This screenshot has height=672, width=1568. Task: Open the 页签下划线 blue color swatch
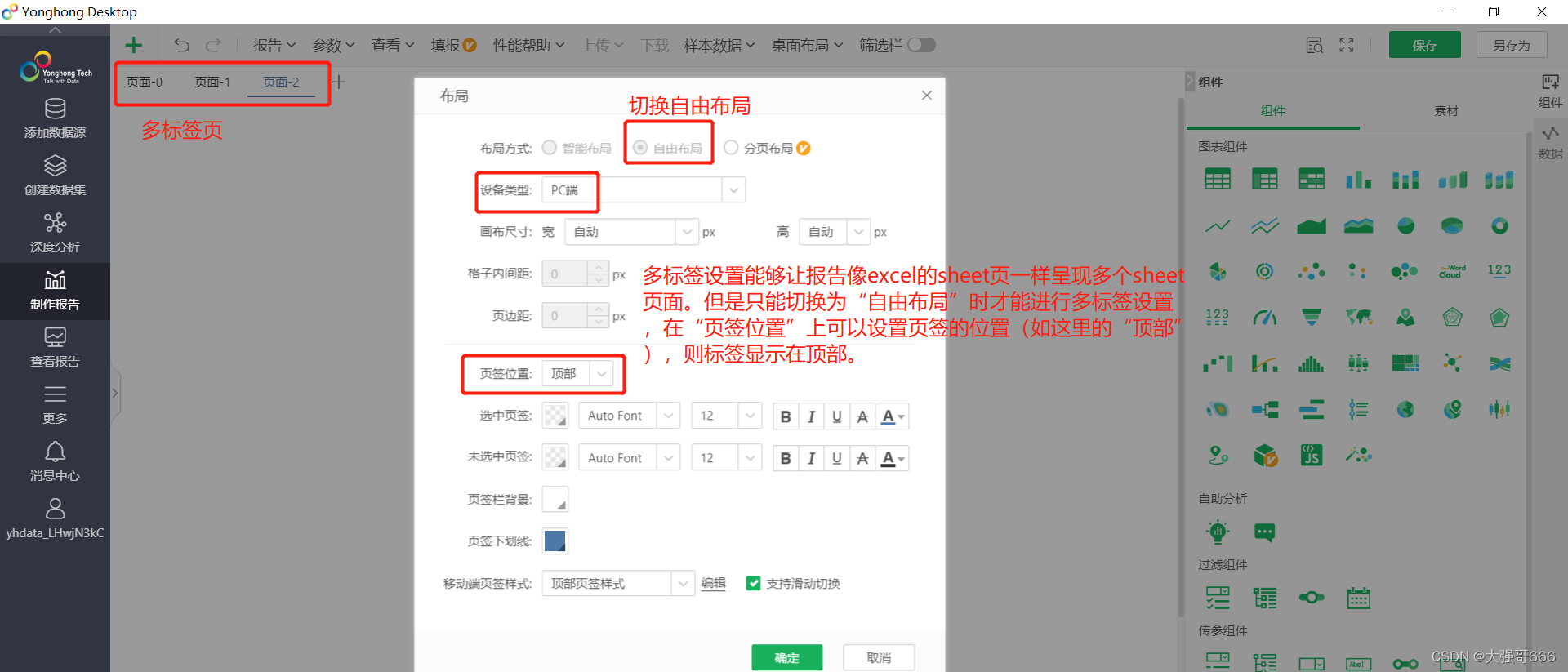[555, 541]
